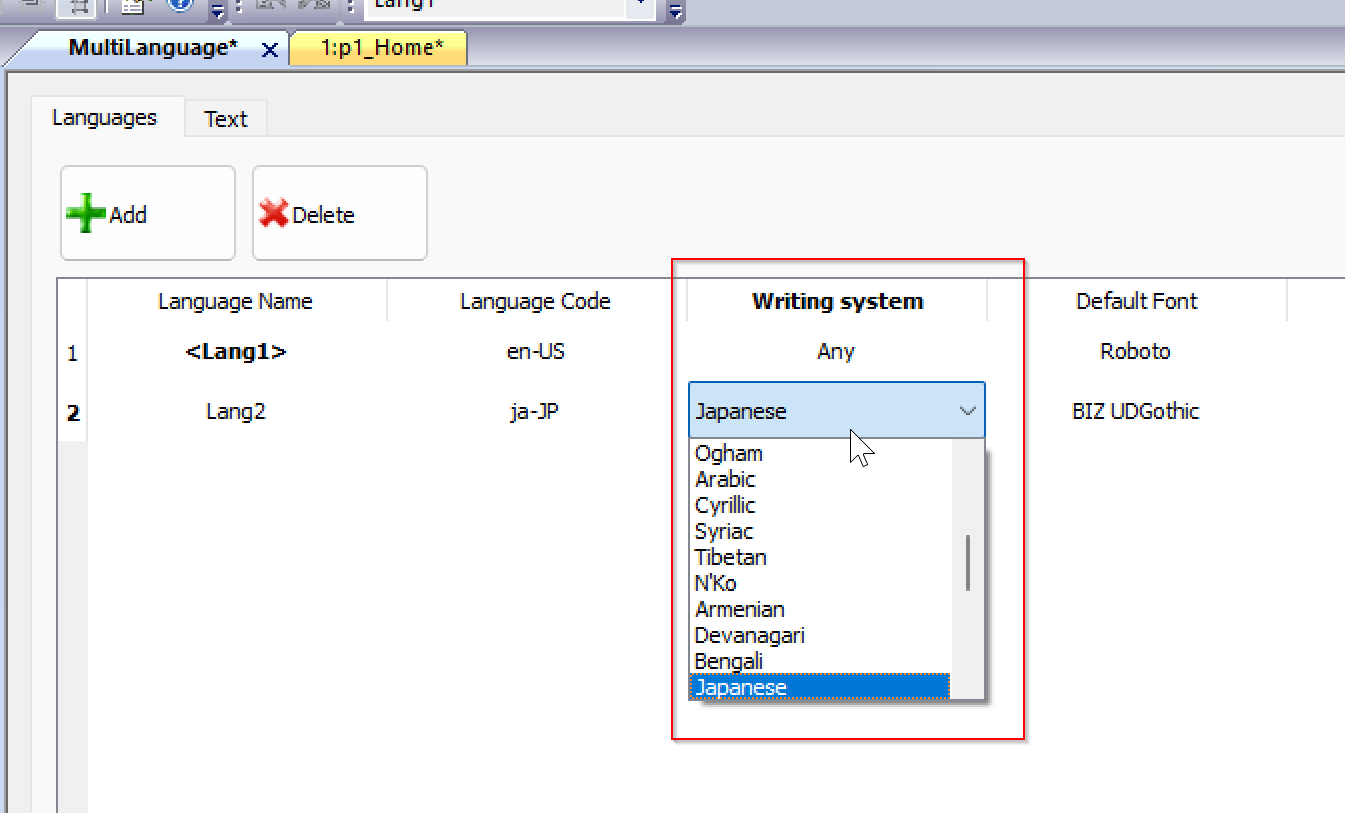Click the Language Name column header
Viewport: 1345px width, 813px height.
(236, 301)
